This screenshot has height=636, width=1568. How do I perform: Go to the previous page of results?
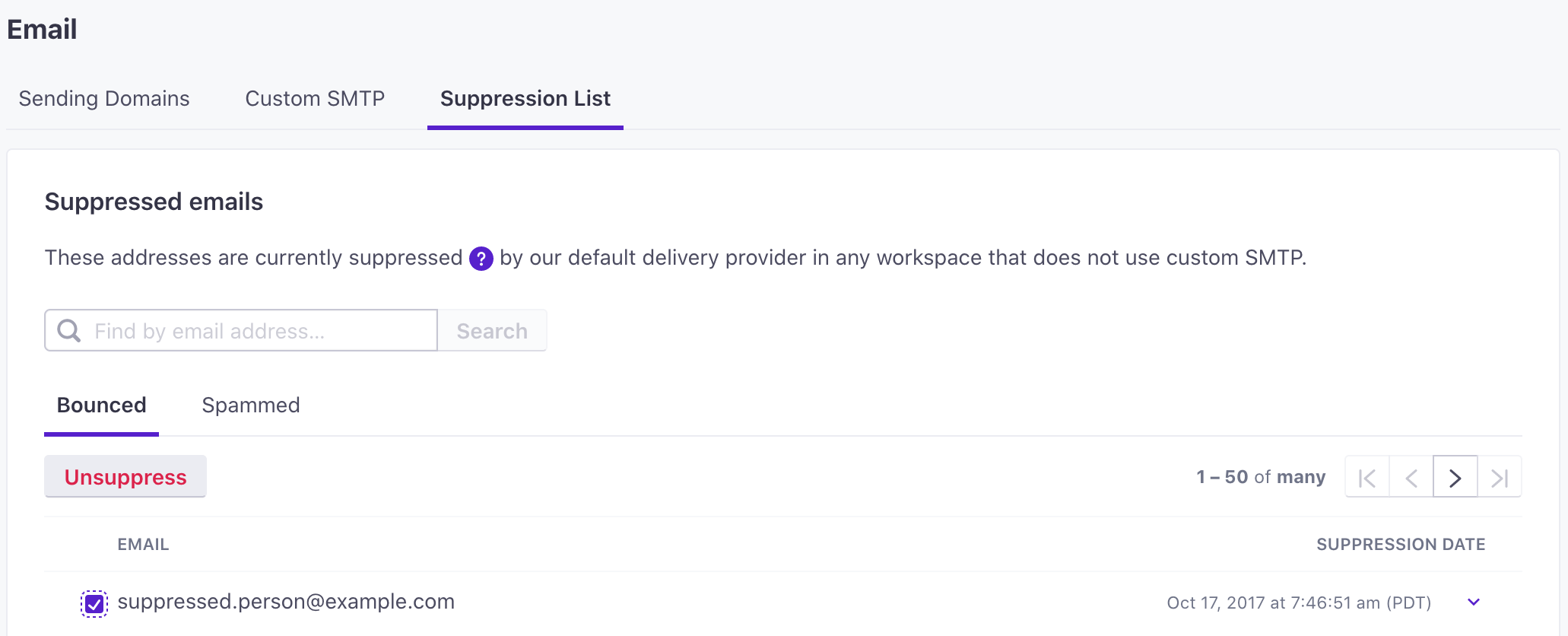(x=1411, y=477)
